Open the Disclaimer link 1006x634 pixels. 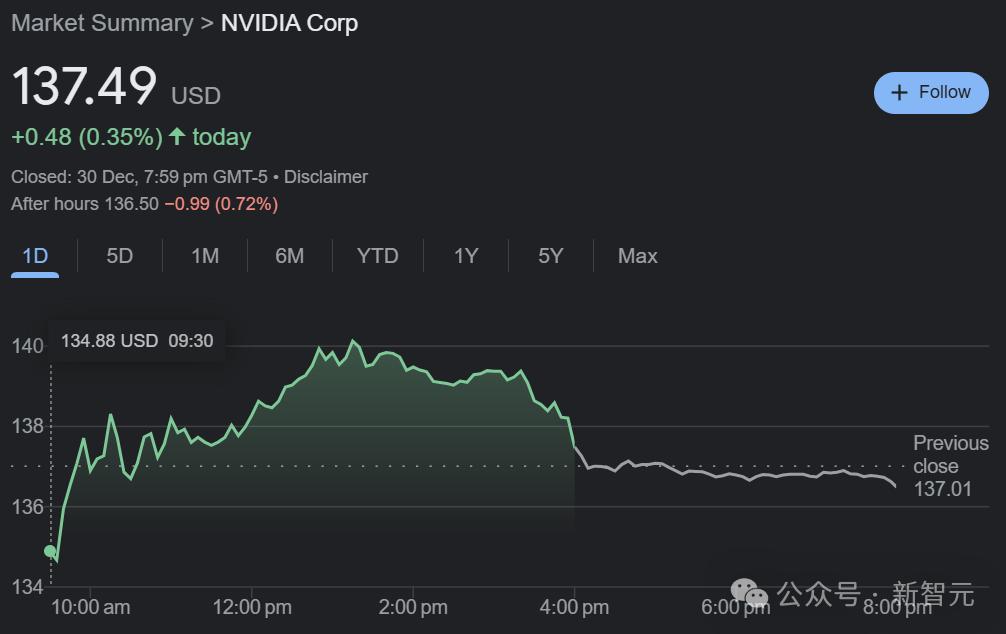click(326, 177)
